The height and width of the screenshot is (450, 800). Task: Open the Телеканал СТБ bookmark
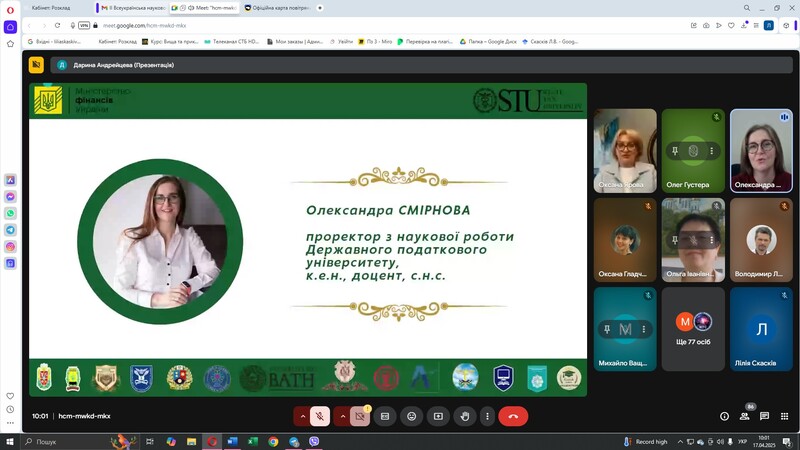pos(235,42)
